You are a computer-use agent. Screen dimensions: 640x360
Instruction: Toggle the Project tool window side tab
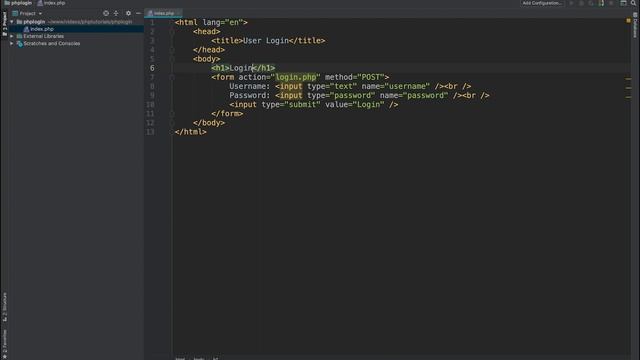point(4,23)
